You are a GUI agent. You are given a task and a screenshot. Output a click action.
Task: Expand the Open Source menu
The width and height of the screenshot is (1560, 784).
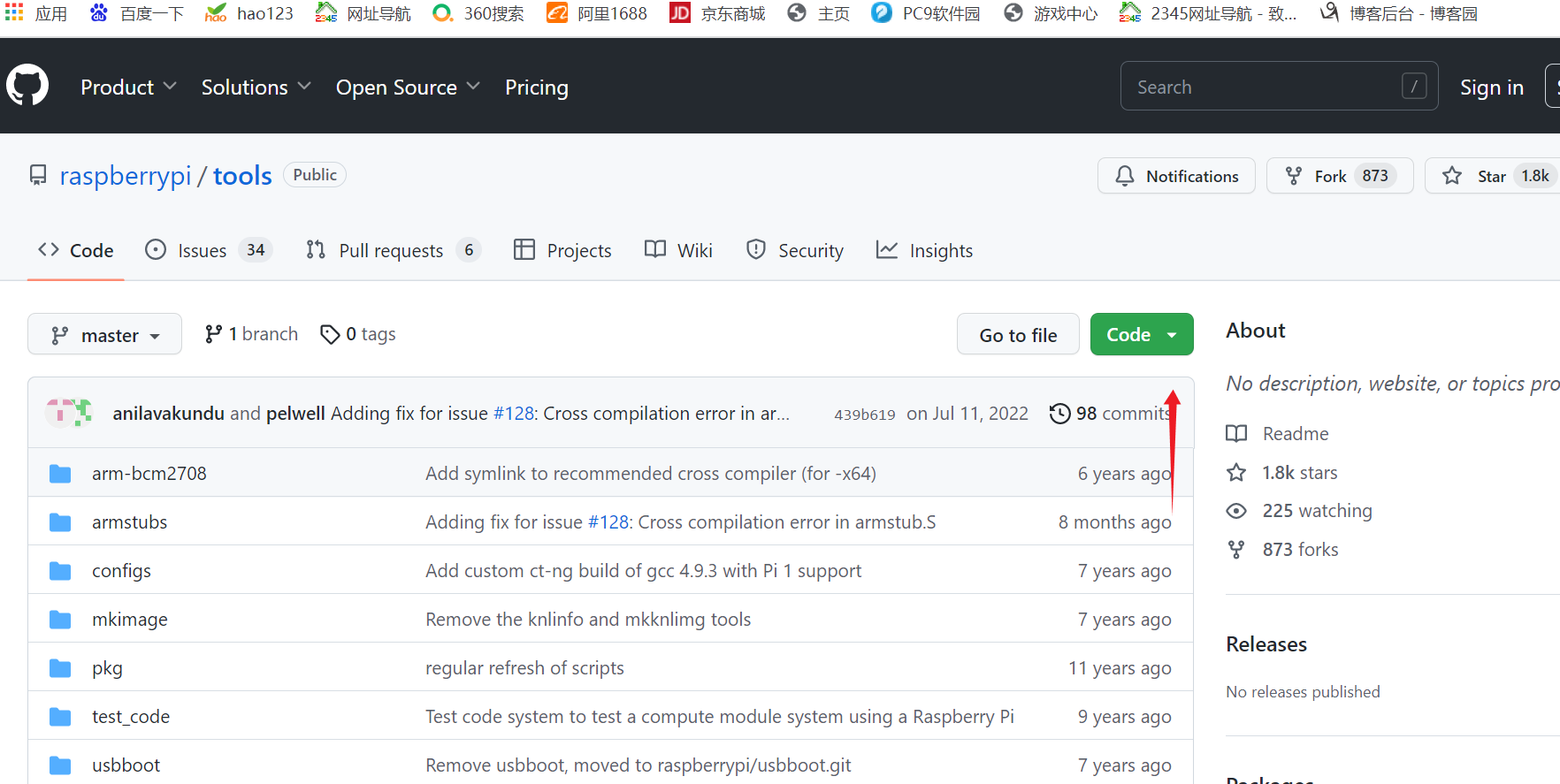(408, 87)
